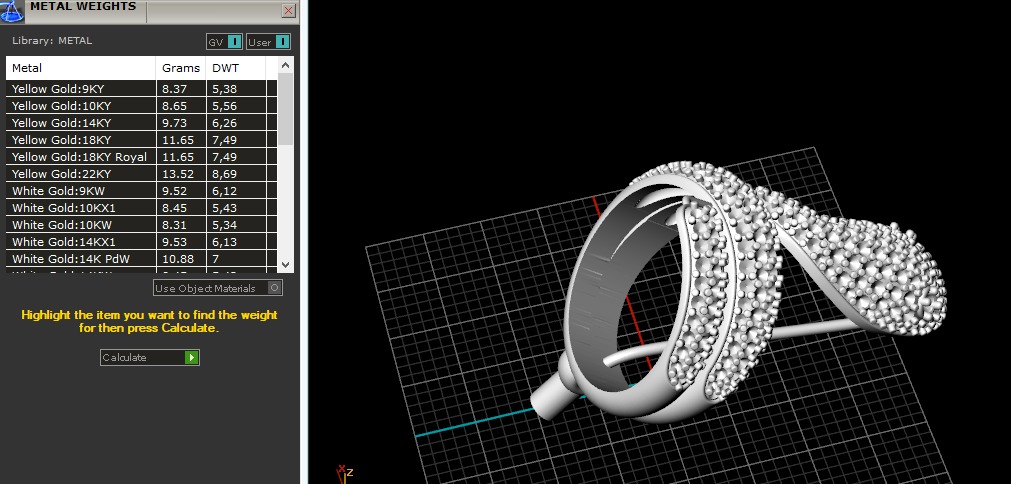Sort by the Metal column header
The width and height of the screenshot is (1011, 484).
click(81, 68)
